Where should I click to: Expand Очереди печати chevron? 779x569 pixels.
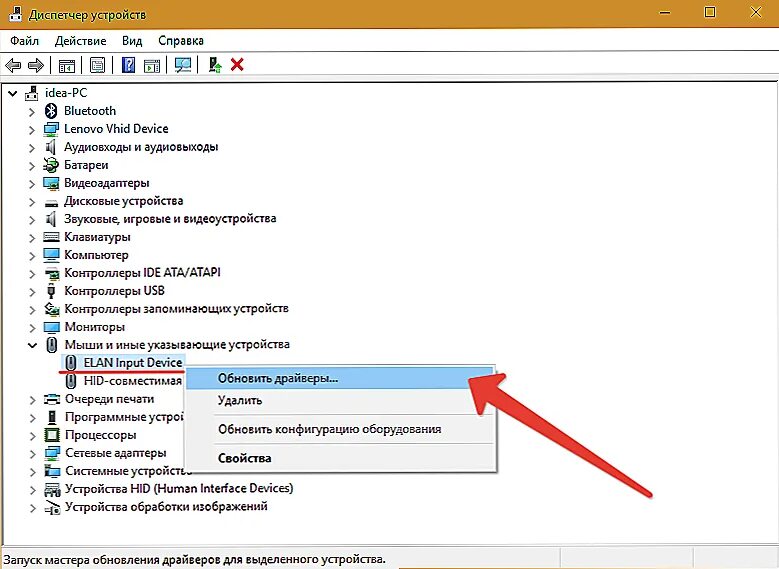[32, 400]
